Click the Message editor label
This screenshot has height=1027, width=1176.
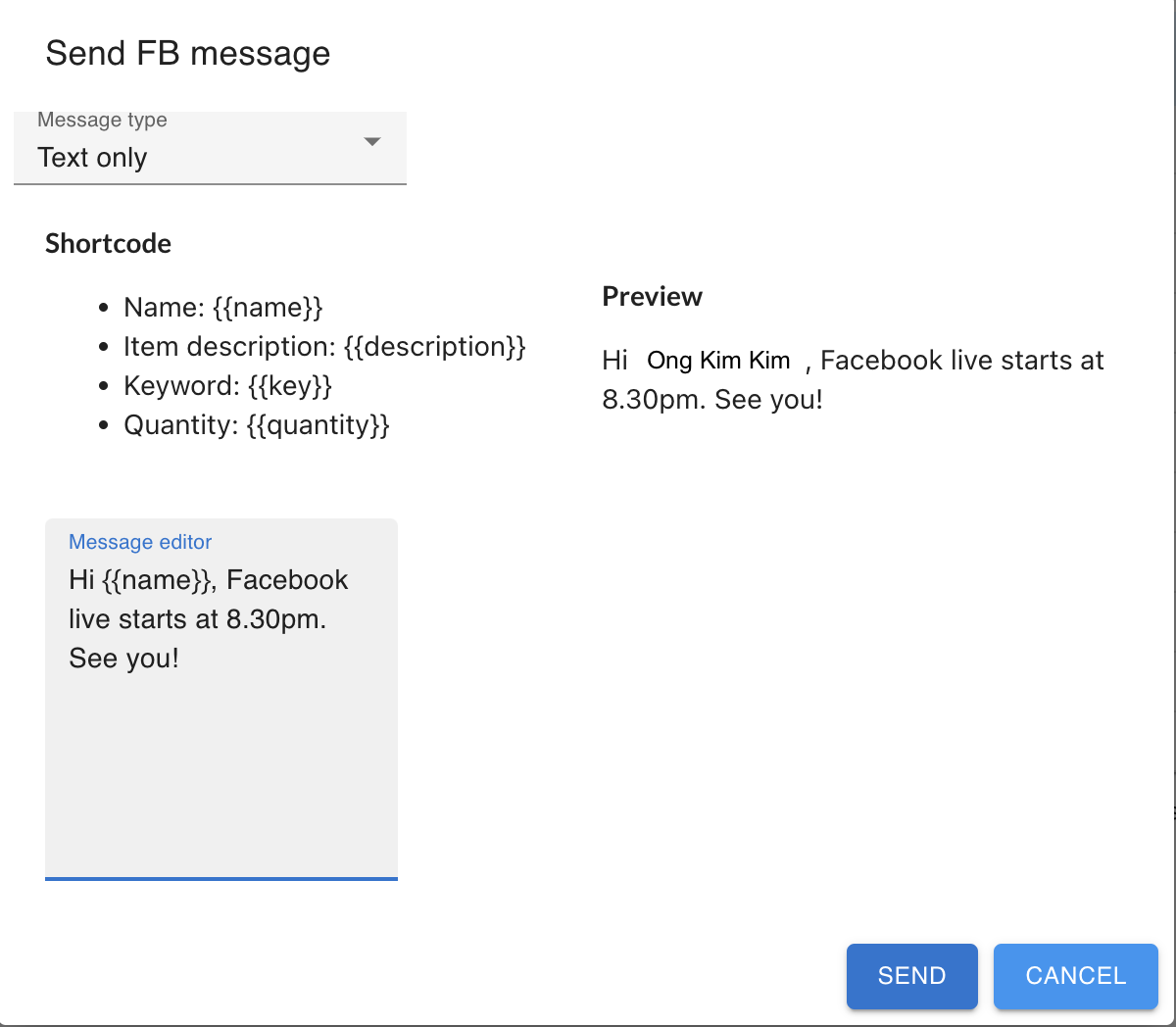tap(140, 542)
